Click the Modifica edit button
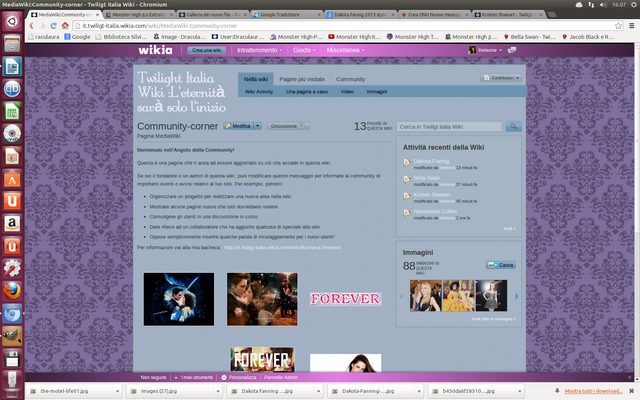 (238, 126)
